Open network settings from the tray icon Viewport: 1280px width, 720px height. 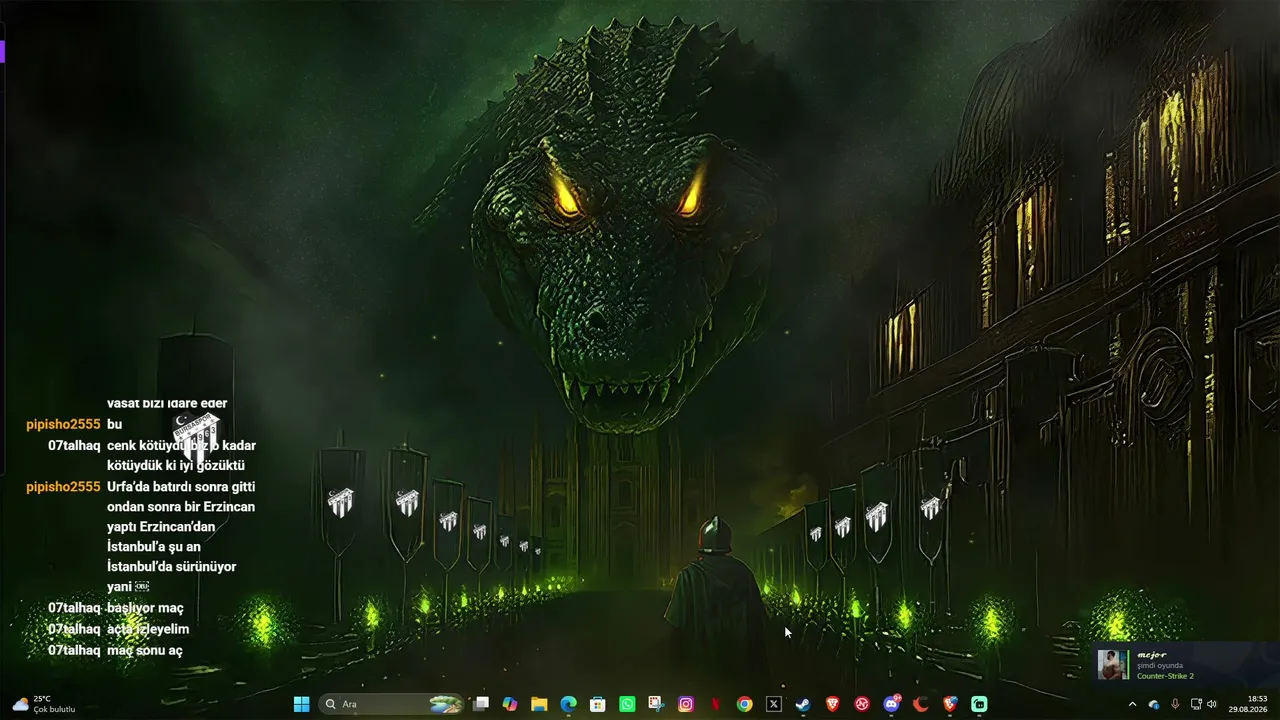point(1196,704)
